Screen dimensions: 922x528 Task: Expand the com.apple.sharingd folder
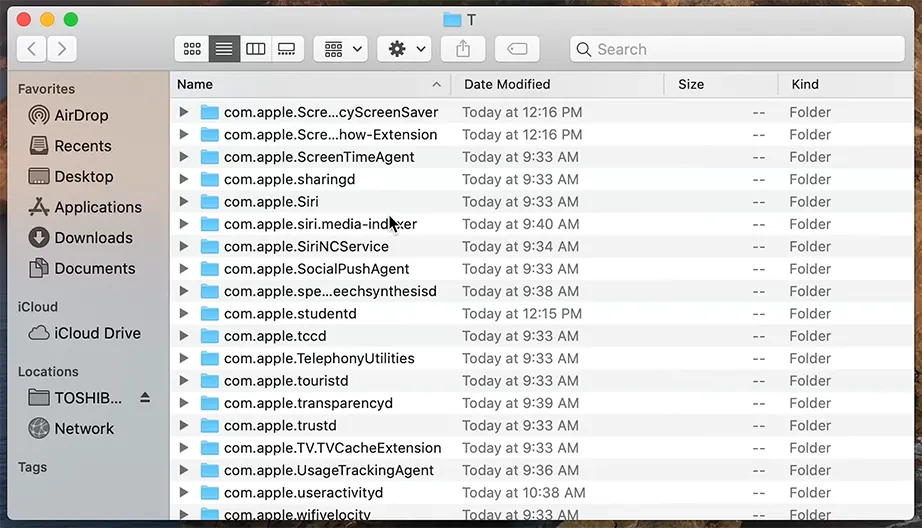(x=183, y=179)
